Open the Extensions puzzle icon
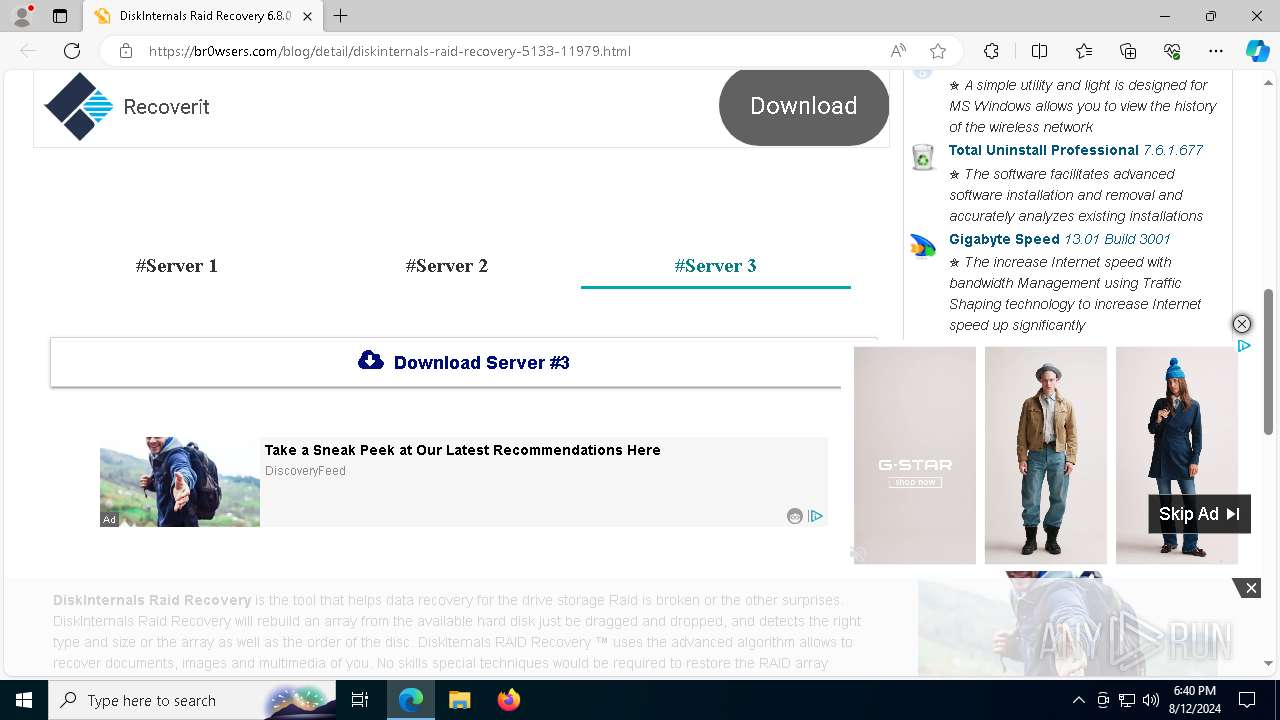Screen dimensions: 1280x720 coord(991,51)
